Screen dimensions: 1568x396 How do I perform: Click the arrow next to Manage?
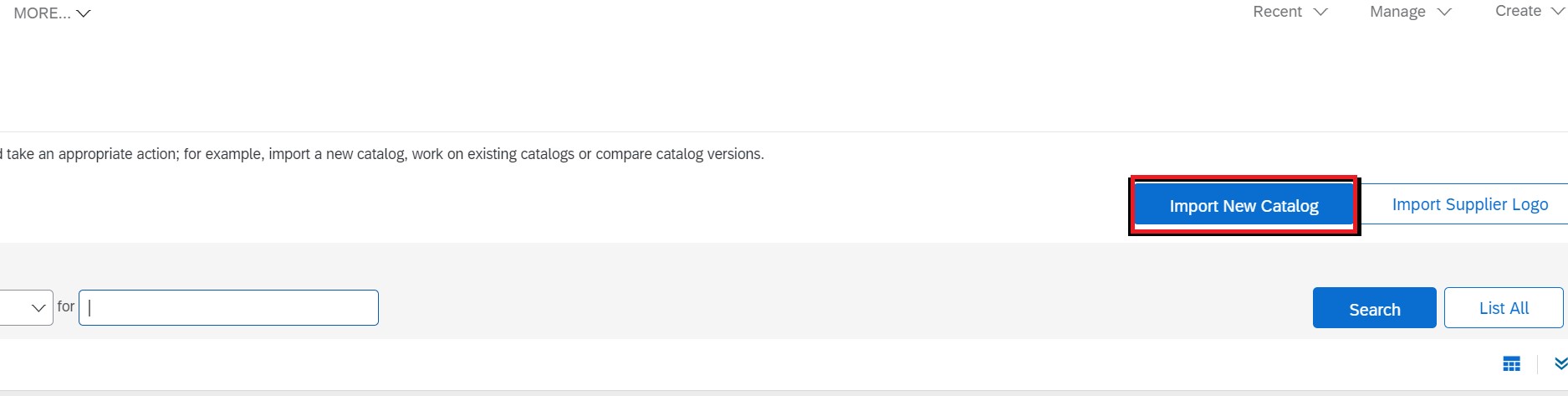(x=1444, y=12)
